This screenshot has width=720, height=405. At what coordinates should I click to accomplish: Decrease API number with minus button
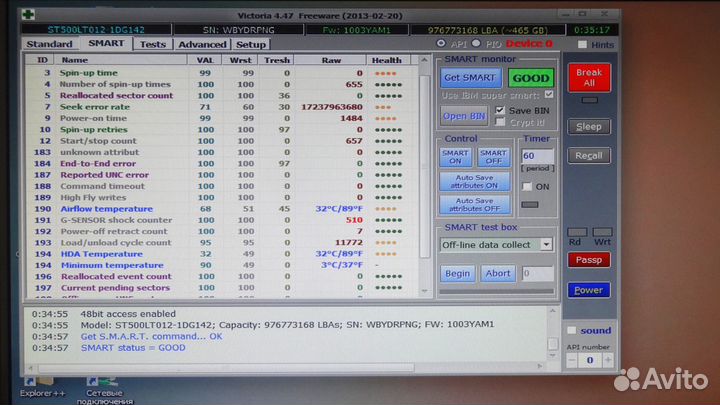point(573,360)
